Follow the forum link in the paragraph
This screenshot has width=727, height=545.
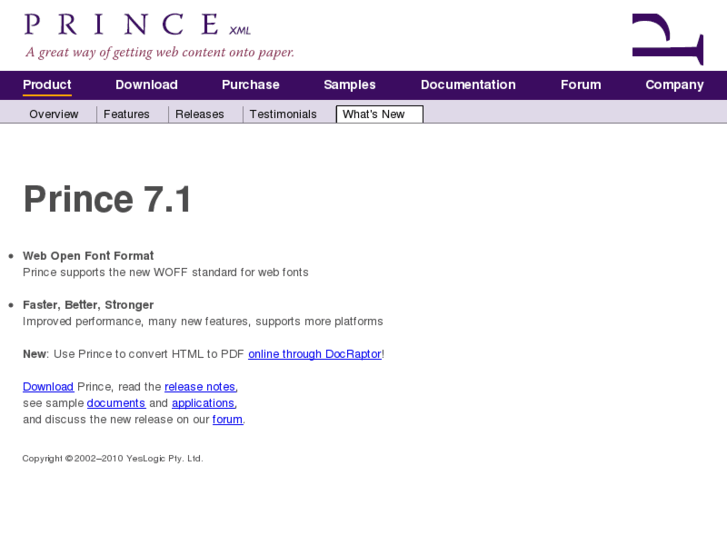pyautogui.click(x=227, y=419)
